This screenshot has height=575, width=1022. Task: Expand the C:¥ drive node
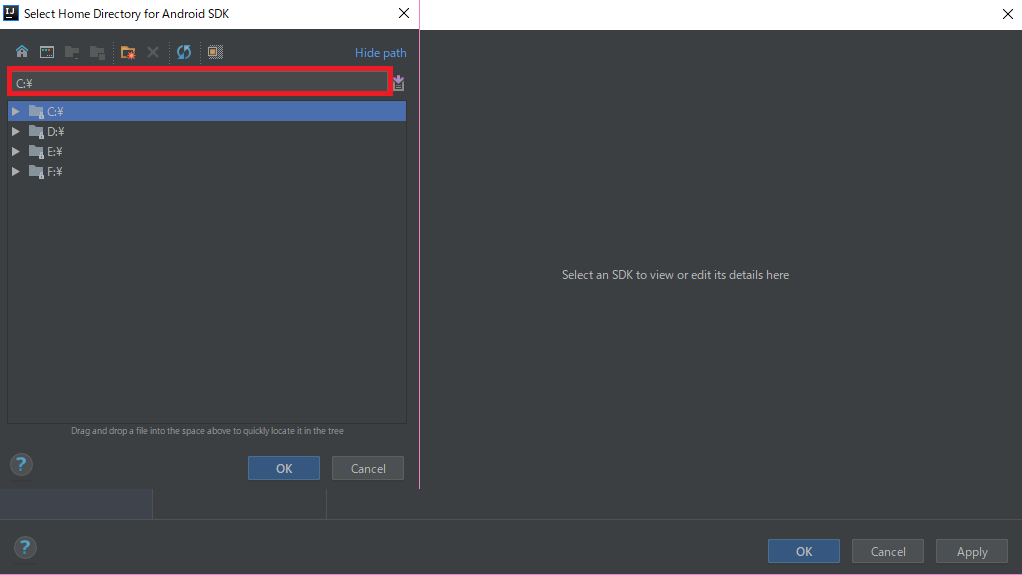16,111
